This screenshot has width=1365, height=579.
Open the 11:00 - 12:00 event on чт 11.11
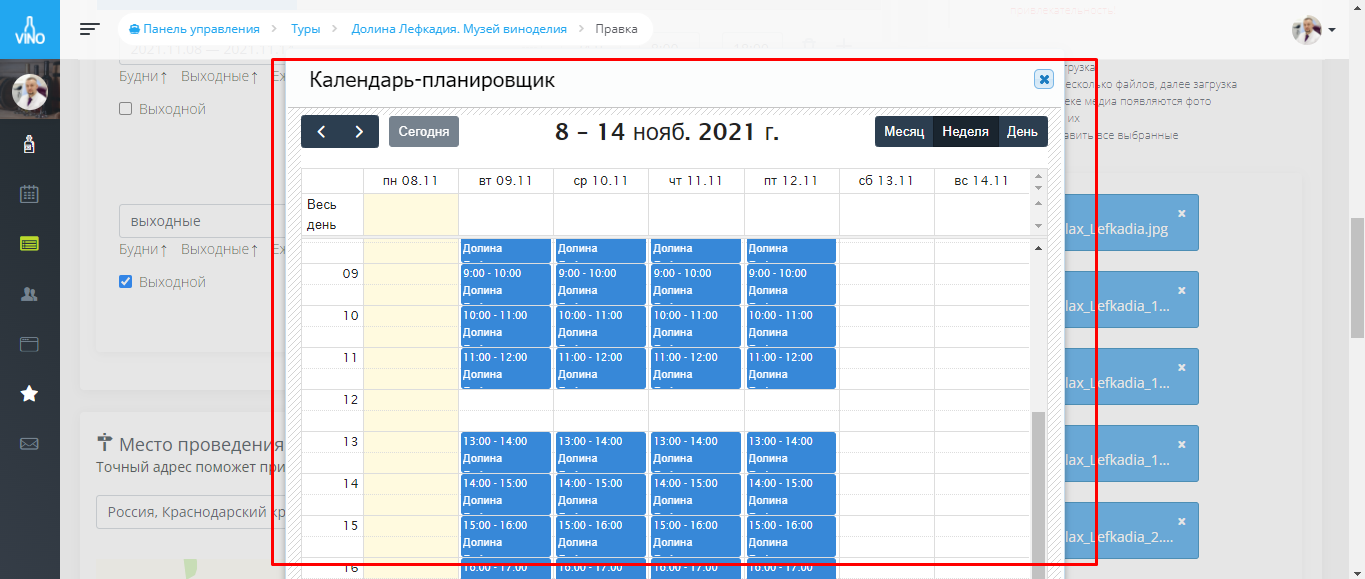tap(696, 368)
